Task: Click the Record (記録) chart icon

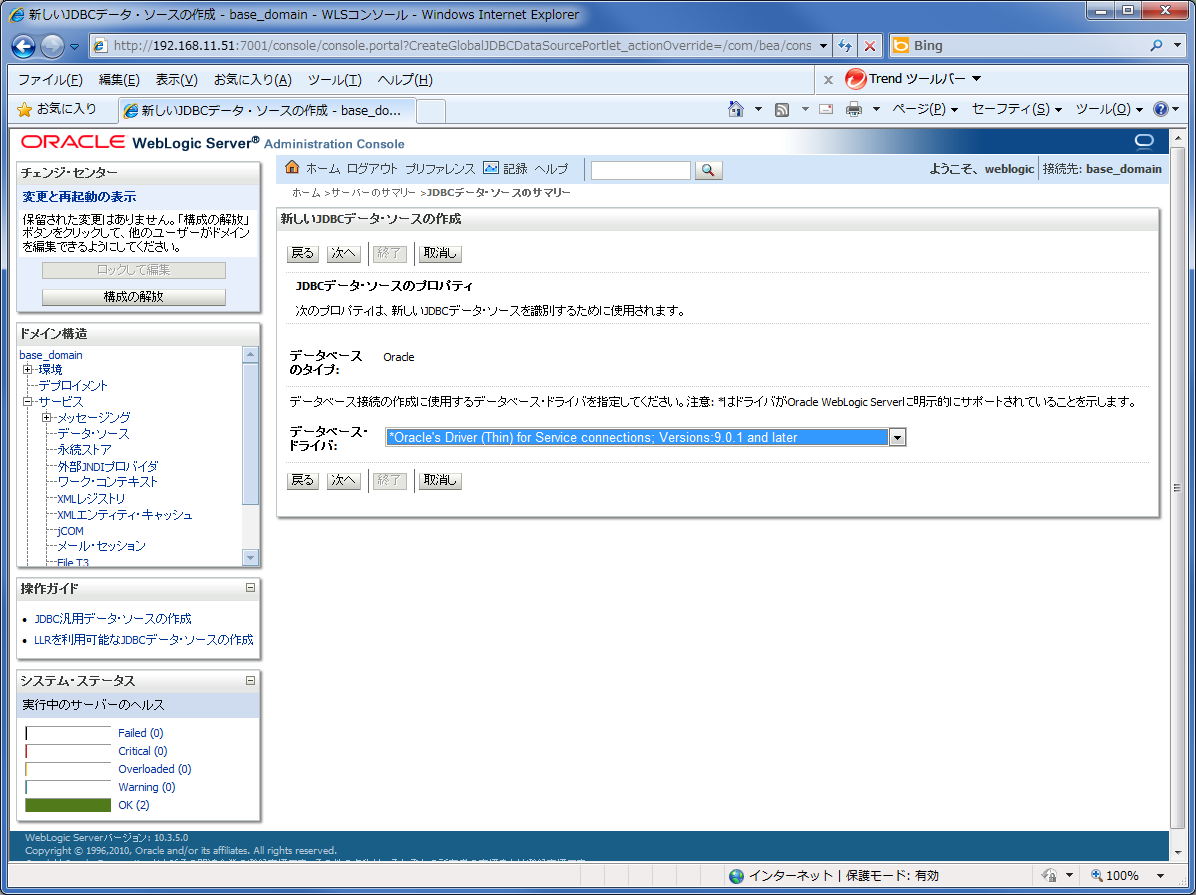Action: 491,168
